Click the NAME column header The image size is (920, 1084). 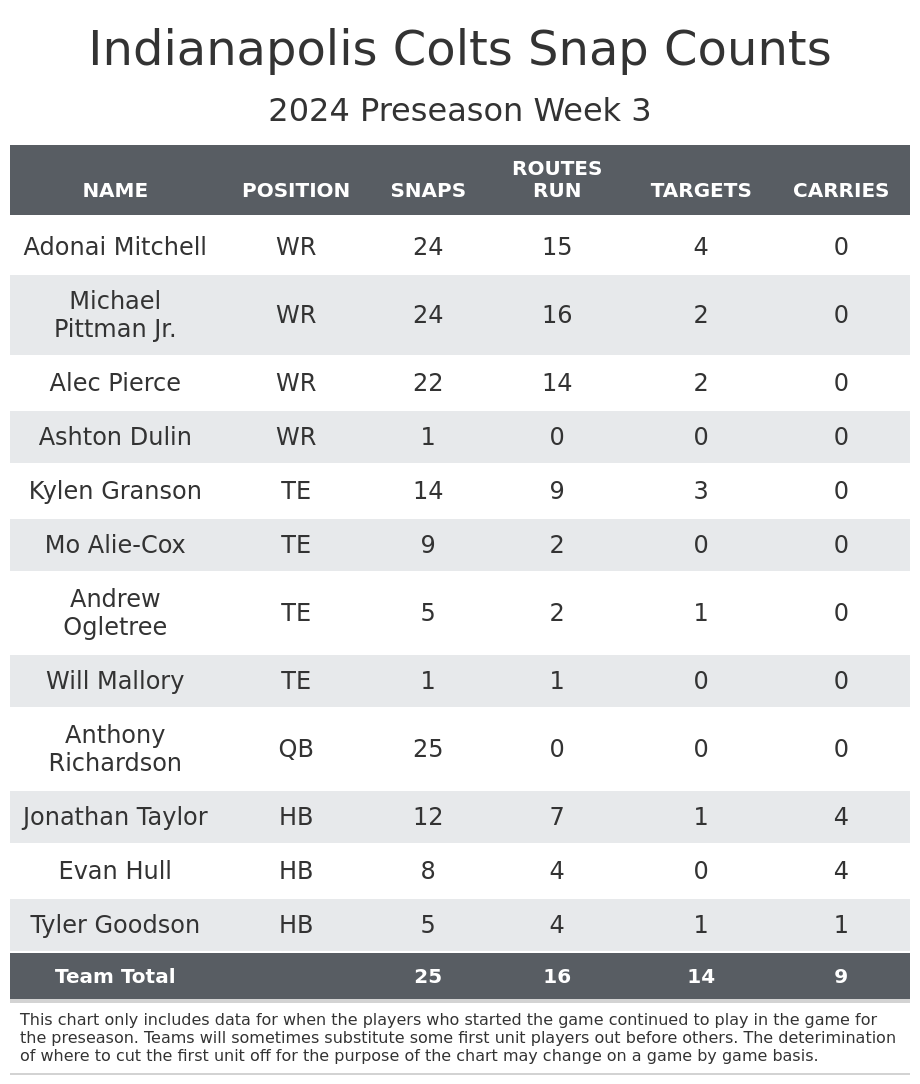(x=115, y=191)
